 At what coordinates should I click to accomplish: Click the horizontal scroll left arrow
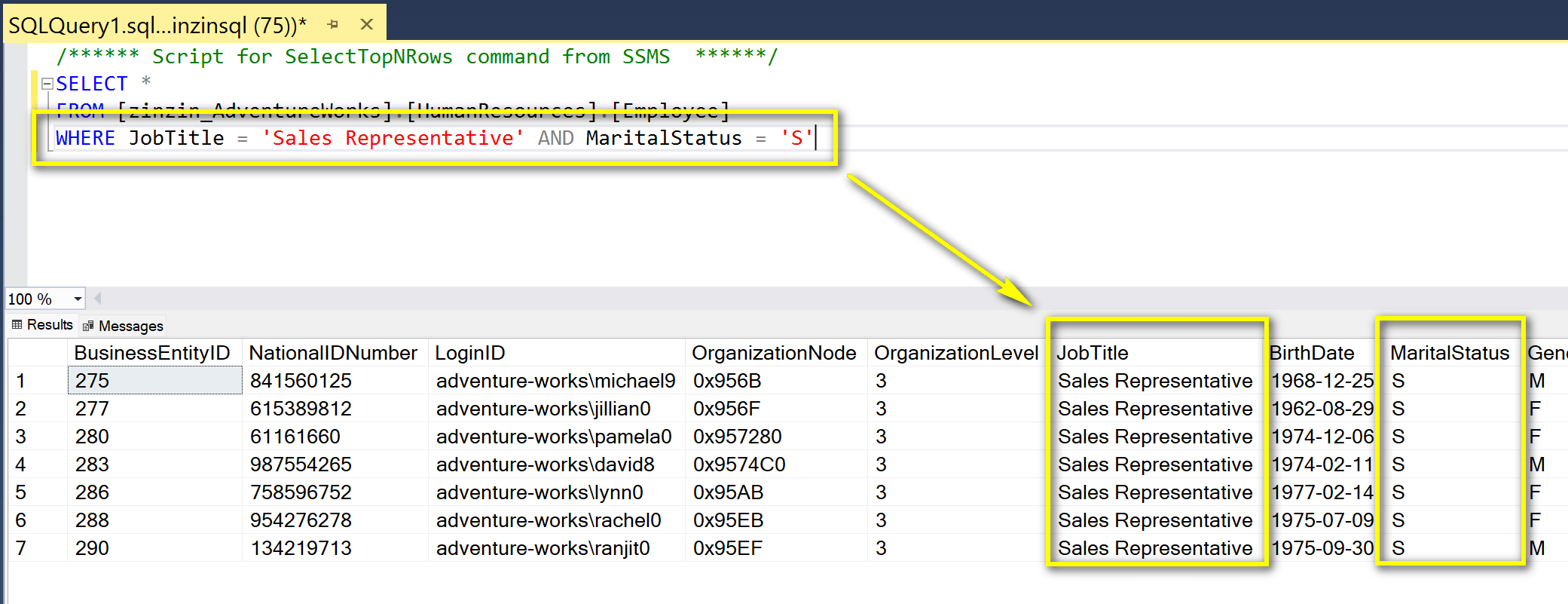97,299
